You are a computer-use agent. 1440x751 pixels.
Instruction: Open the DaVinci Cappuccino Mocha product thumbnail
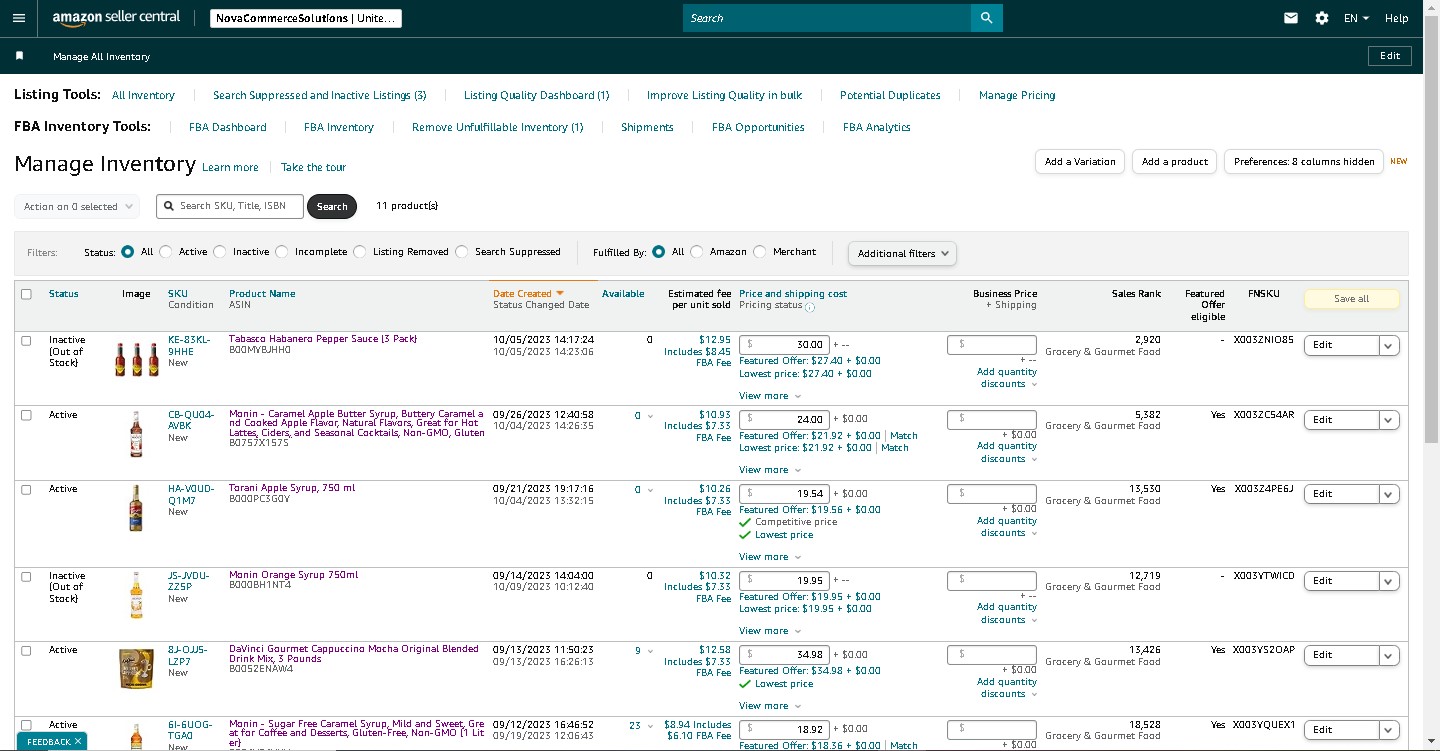(136, 669)
